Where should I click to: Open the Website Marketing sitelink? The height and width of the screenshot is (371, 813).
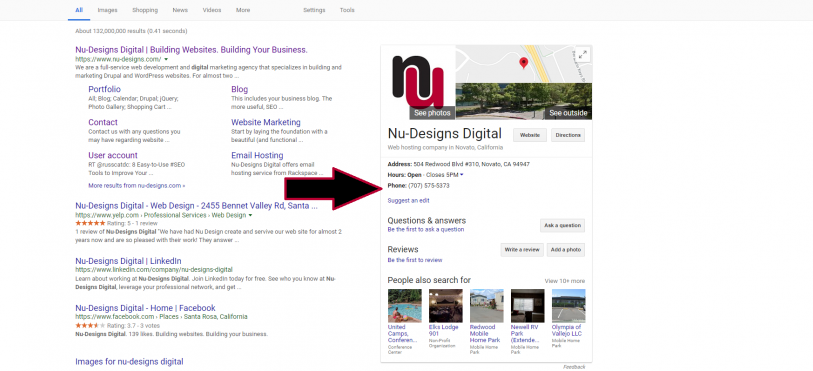[x=265, y=122]
